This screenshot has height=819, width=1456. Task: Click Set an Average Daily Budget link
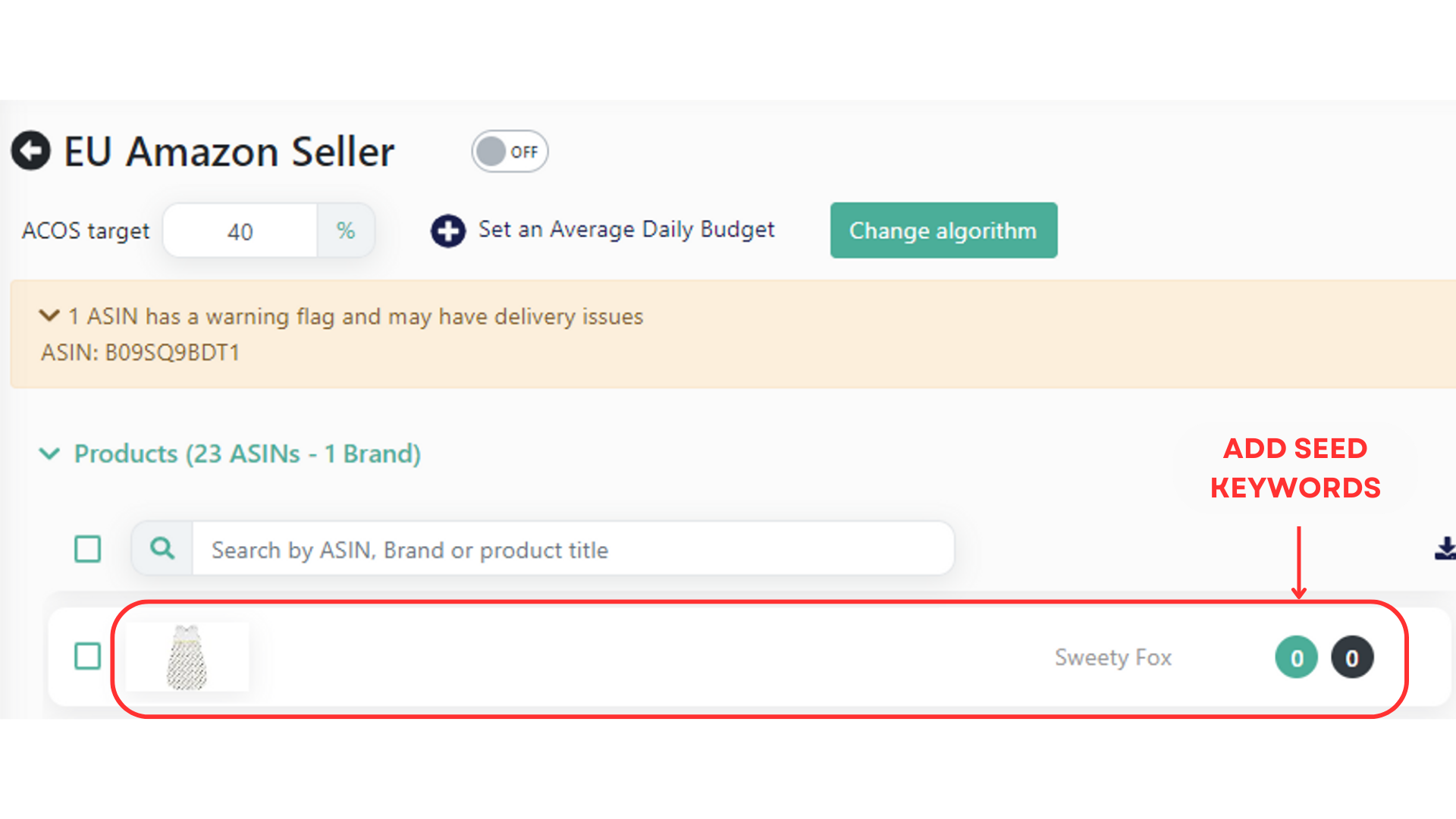tap(626, 229)
